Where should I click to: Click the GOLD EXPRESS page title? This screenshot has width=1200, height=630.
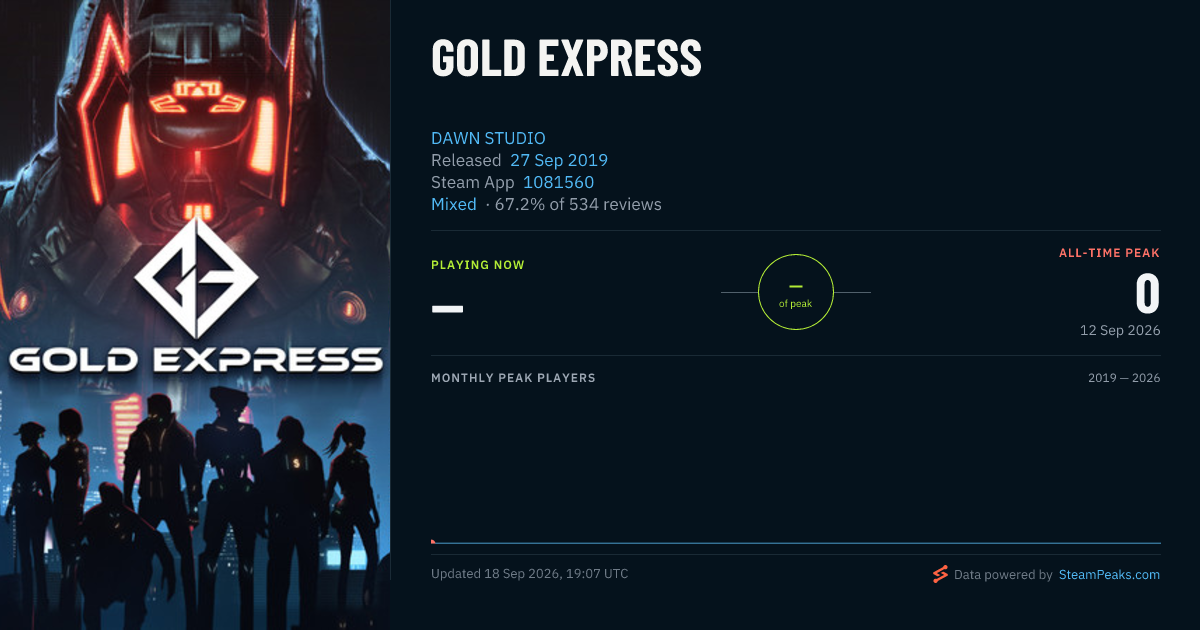pyautogui.click(x=566, y=58)
